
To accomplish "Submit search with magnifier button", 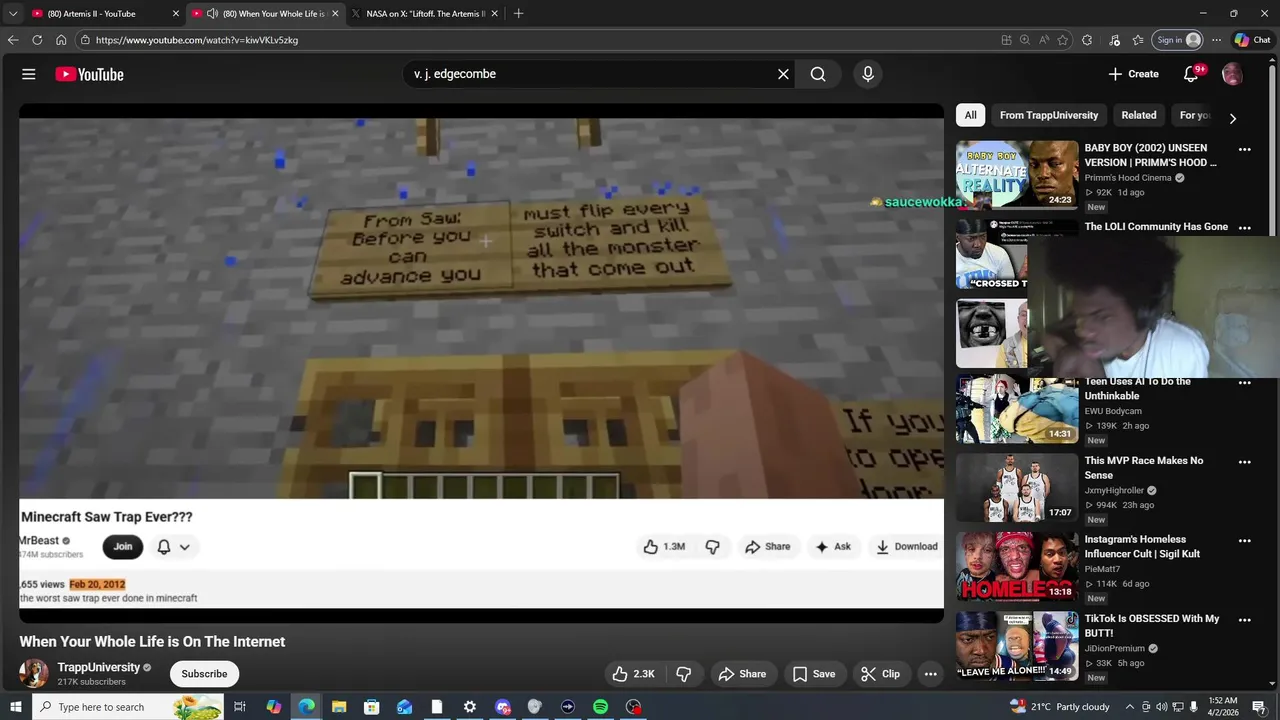I will (818, 74).
